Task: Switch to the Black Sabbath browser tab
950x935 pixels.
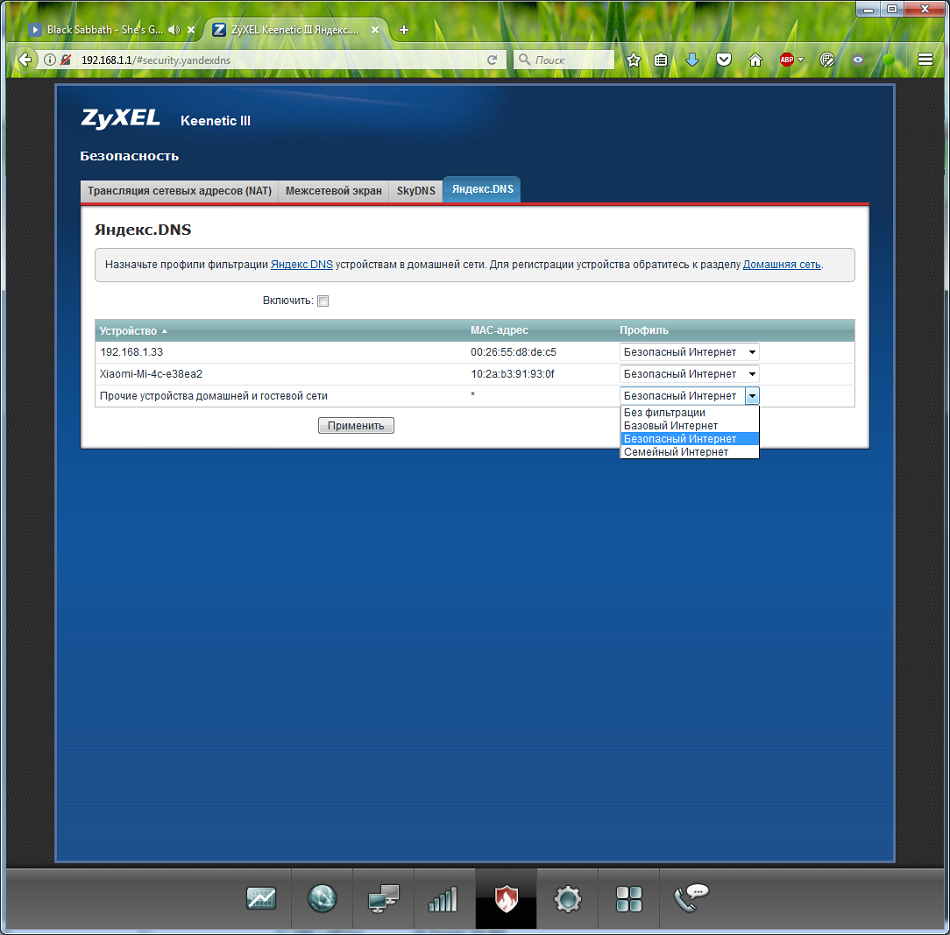Action: coord(104,30)
